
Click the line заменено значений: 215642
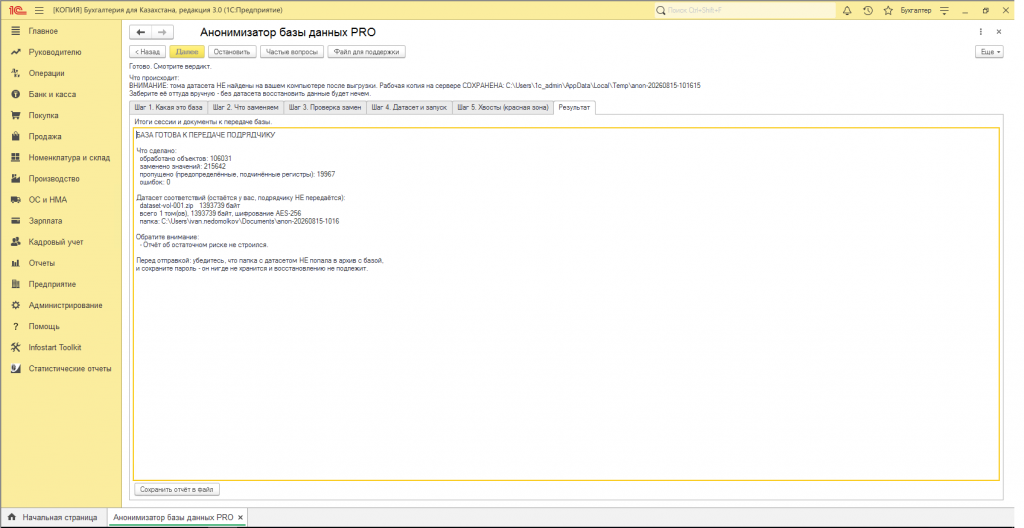183,166
